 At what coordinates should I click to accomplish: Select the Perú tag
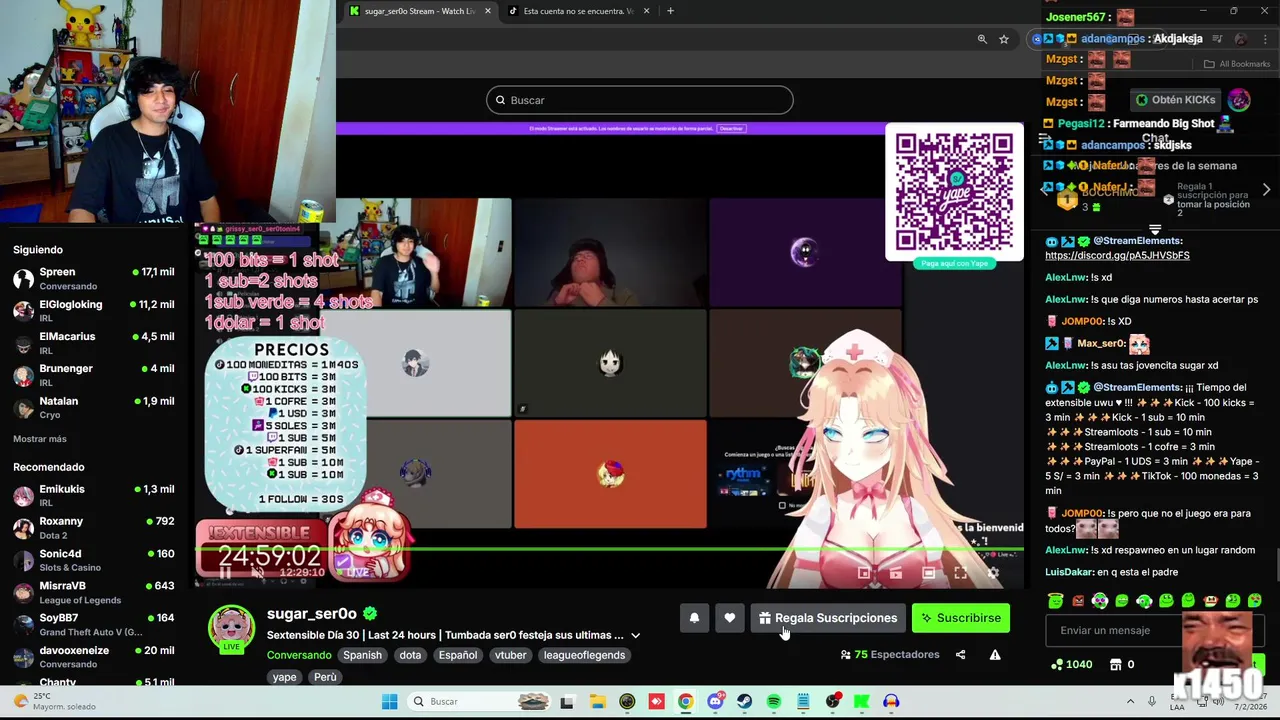pyautogui.click(x=325, y=677)
